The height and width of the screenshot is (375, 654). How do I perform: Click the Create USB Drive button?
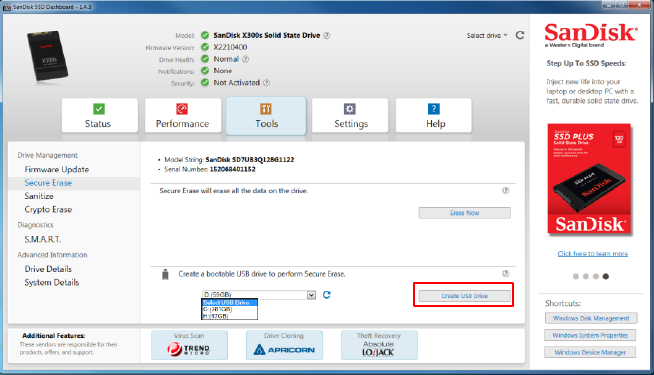click(465, 296)
